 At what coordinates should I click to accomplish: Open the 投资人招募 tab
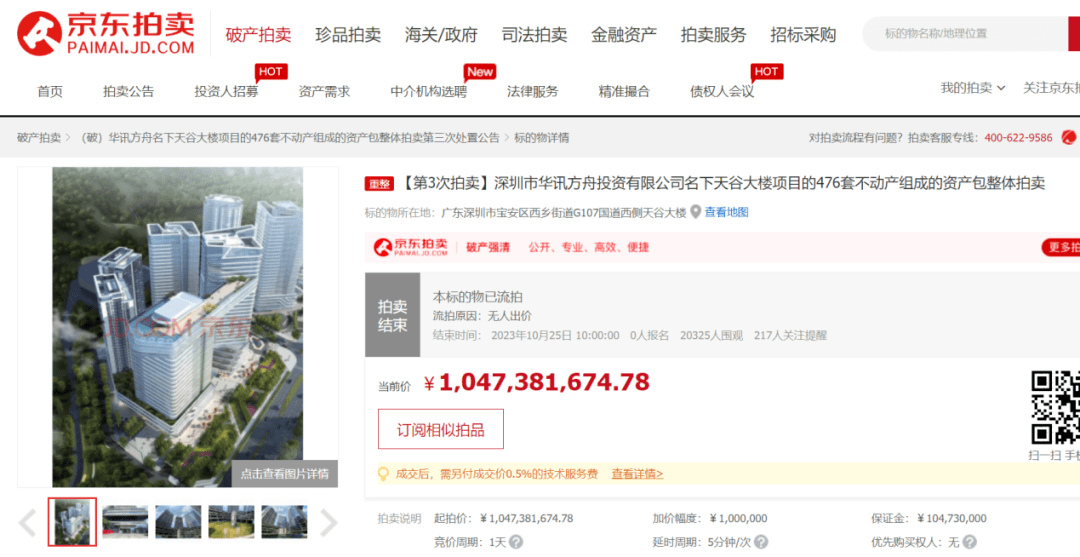point(227,91)
